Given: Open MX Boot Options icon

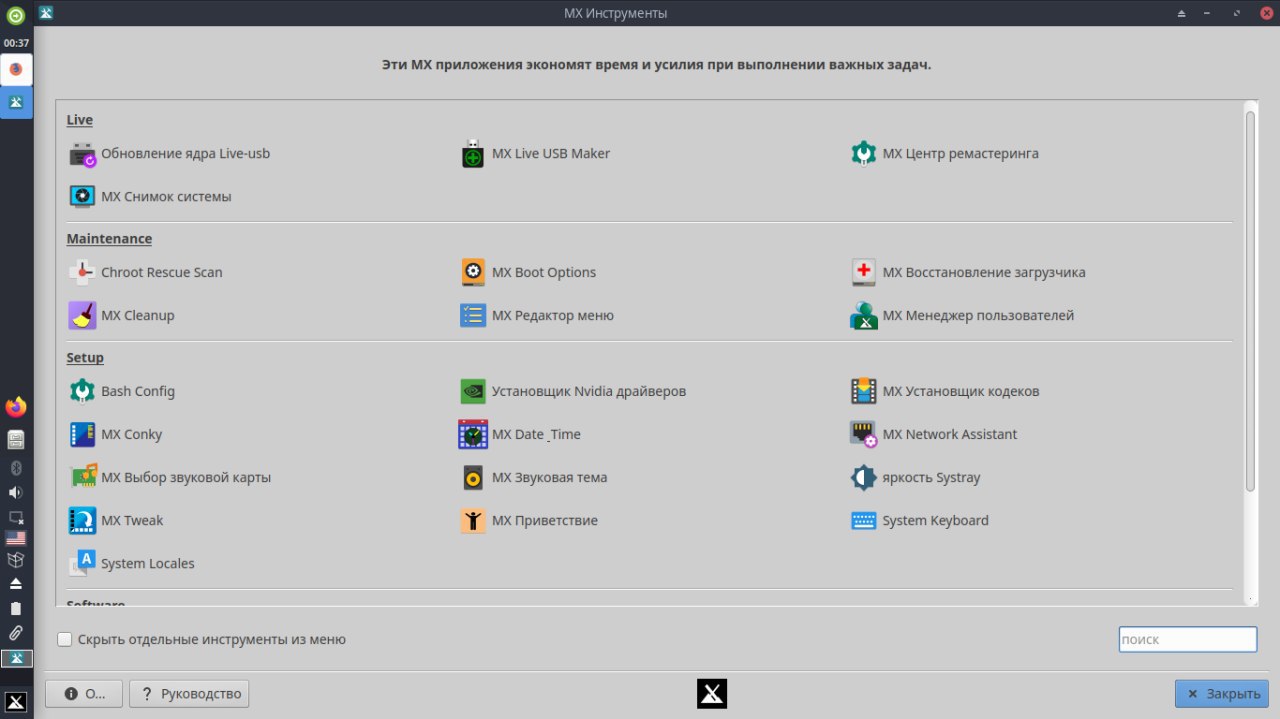Looking at the screenshot, I should [x=473, y=273].
